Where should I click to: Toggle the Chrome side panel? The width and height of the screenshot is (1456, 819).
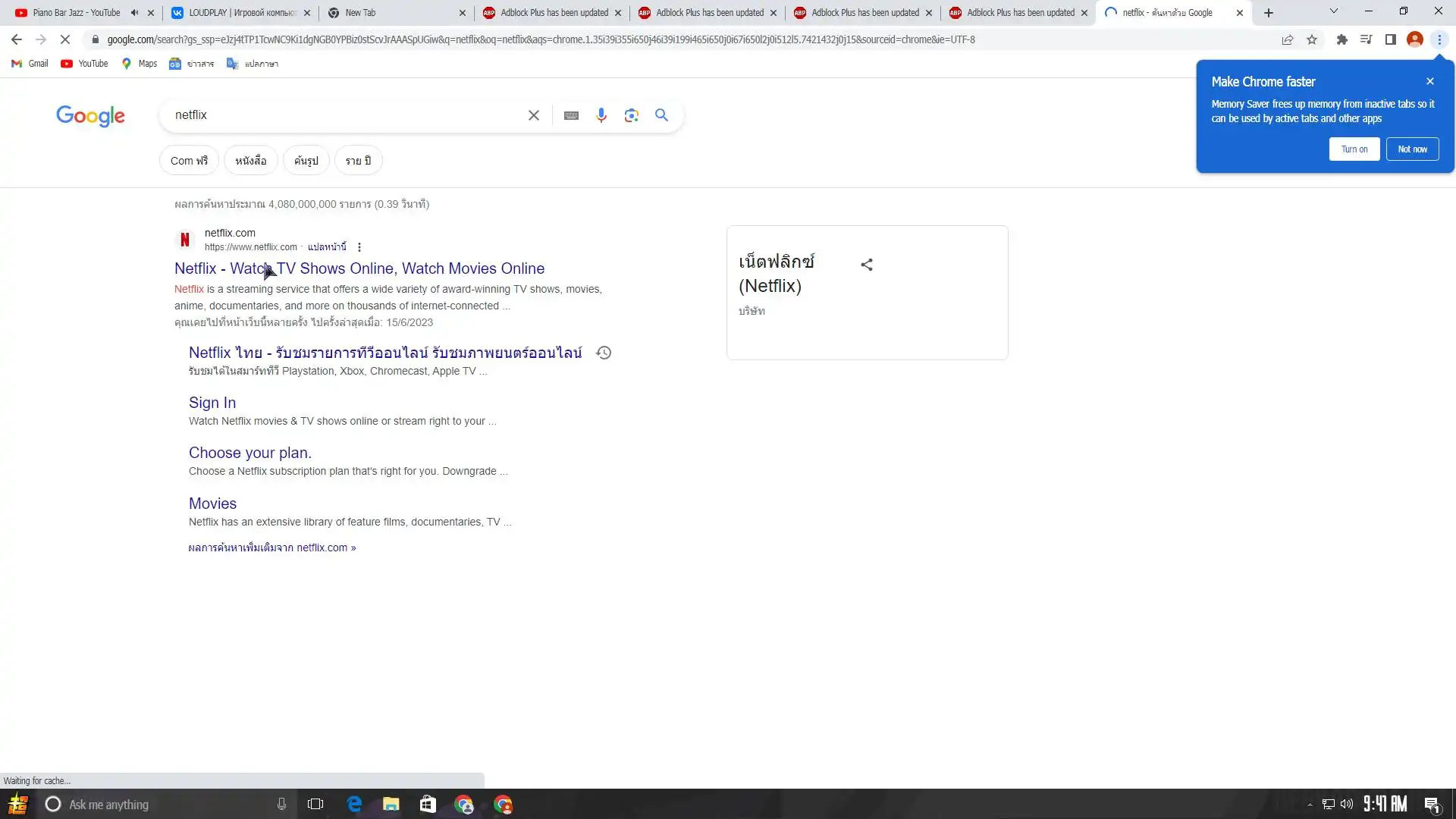point(1390,39)
